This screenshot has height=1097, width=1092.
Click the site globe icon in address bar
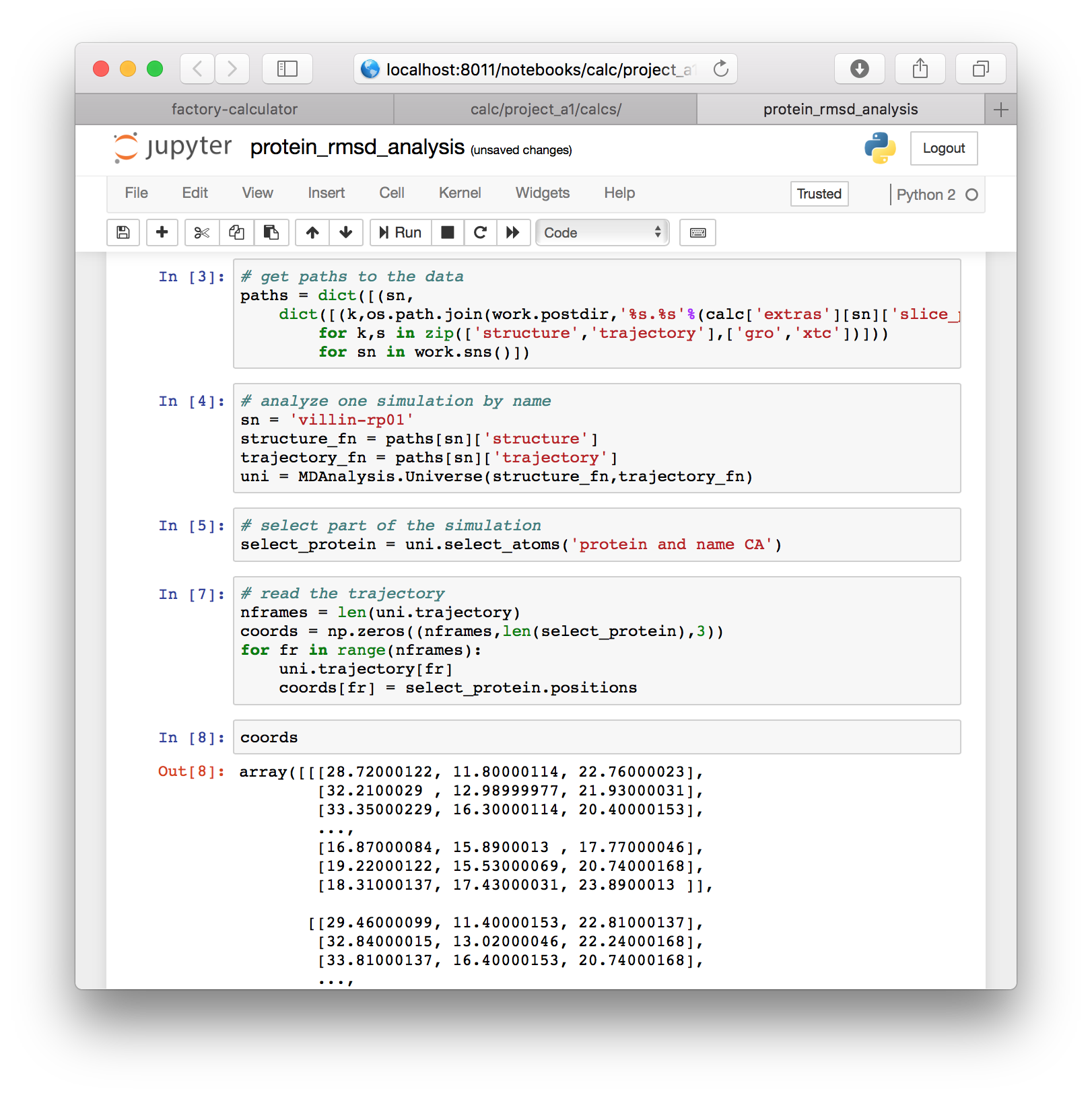(370, 69)
